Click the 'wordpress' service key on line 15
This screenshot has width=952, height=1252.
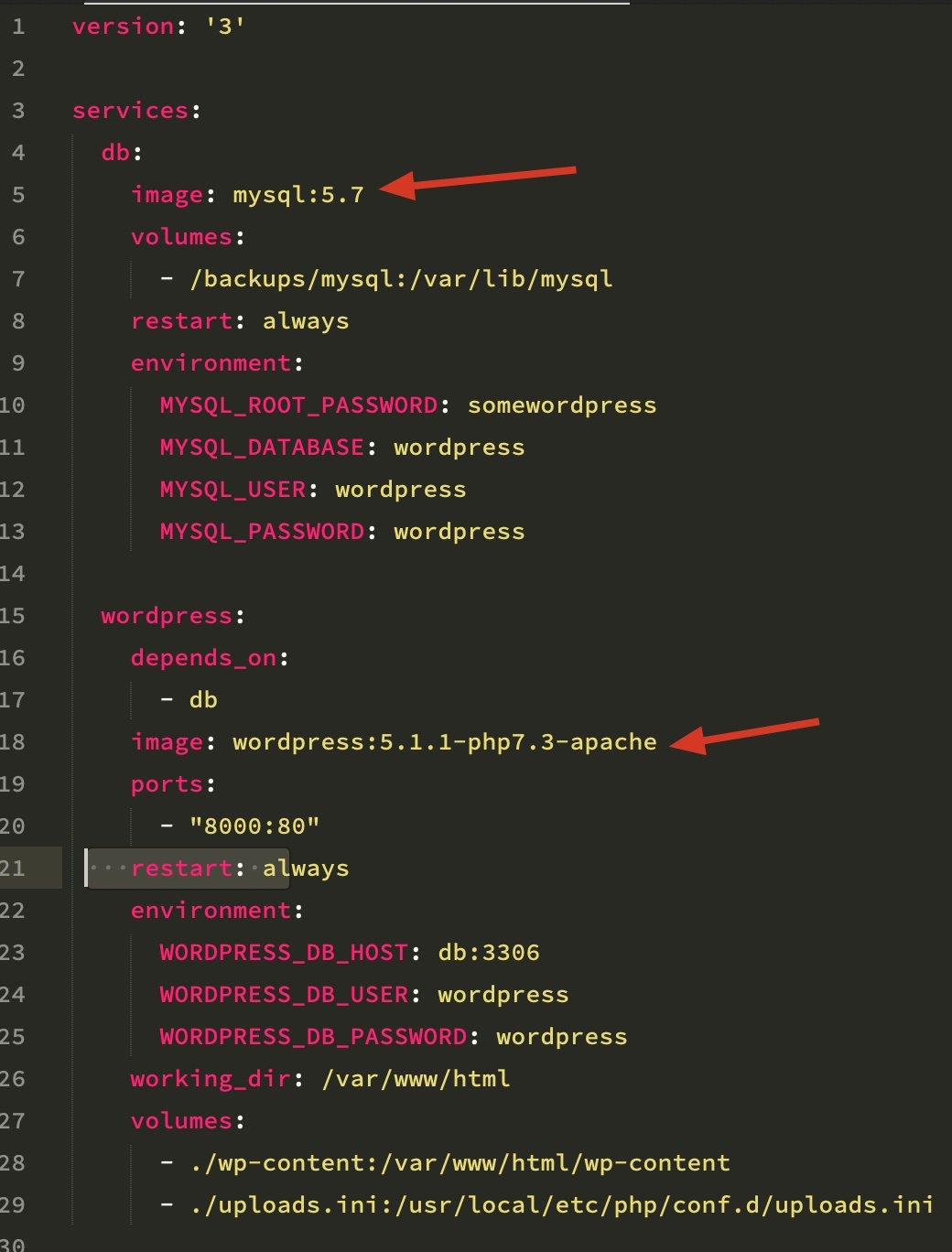click(167, 616)
